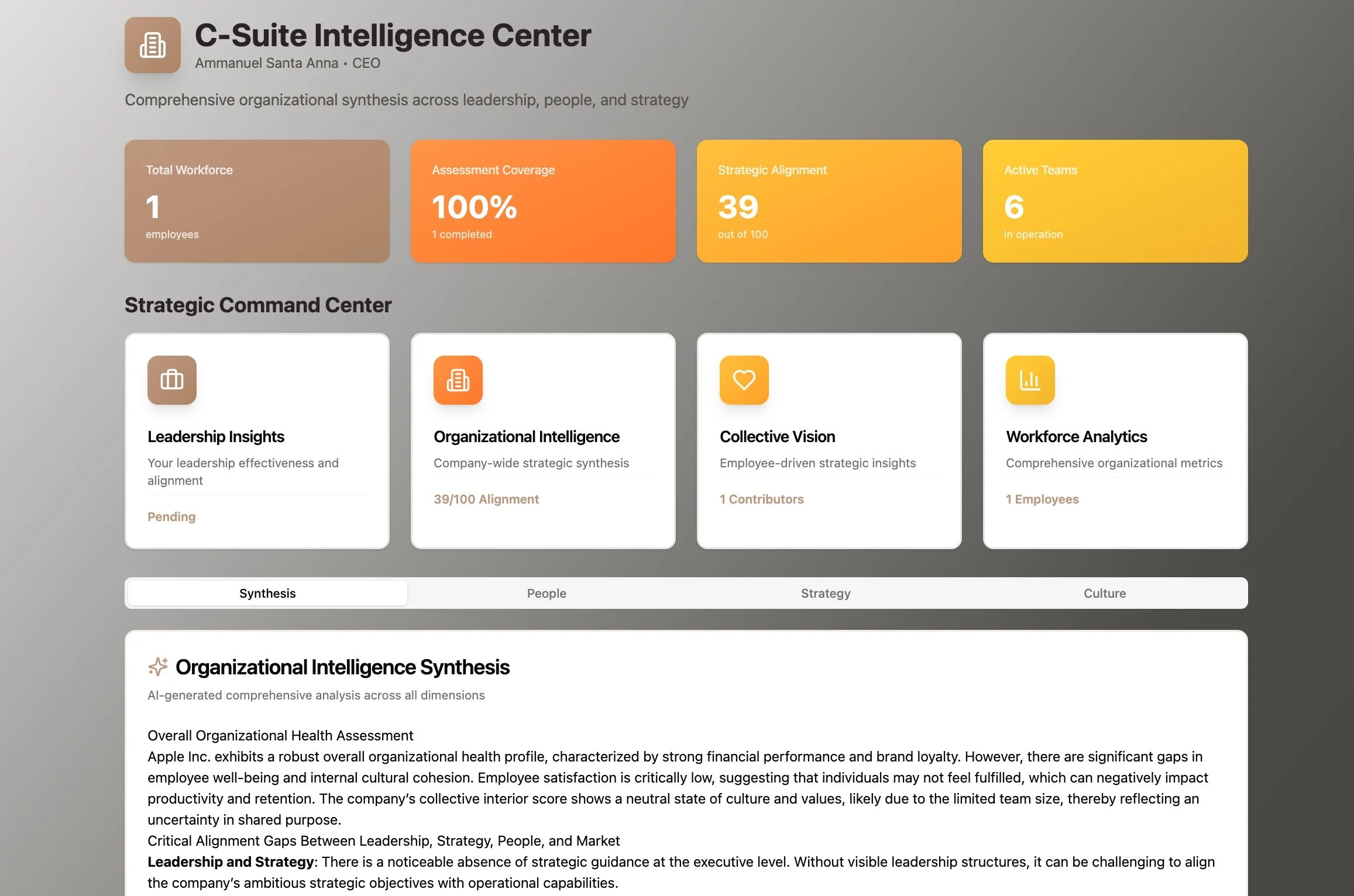Click the Active Teams card
This screenshot has height=896, width=1354.
[x=1115, y=201]
